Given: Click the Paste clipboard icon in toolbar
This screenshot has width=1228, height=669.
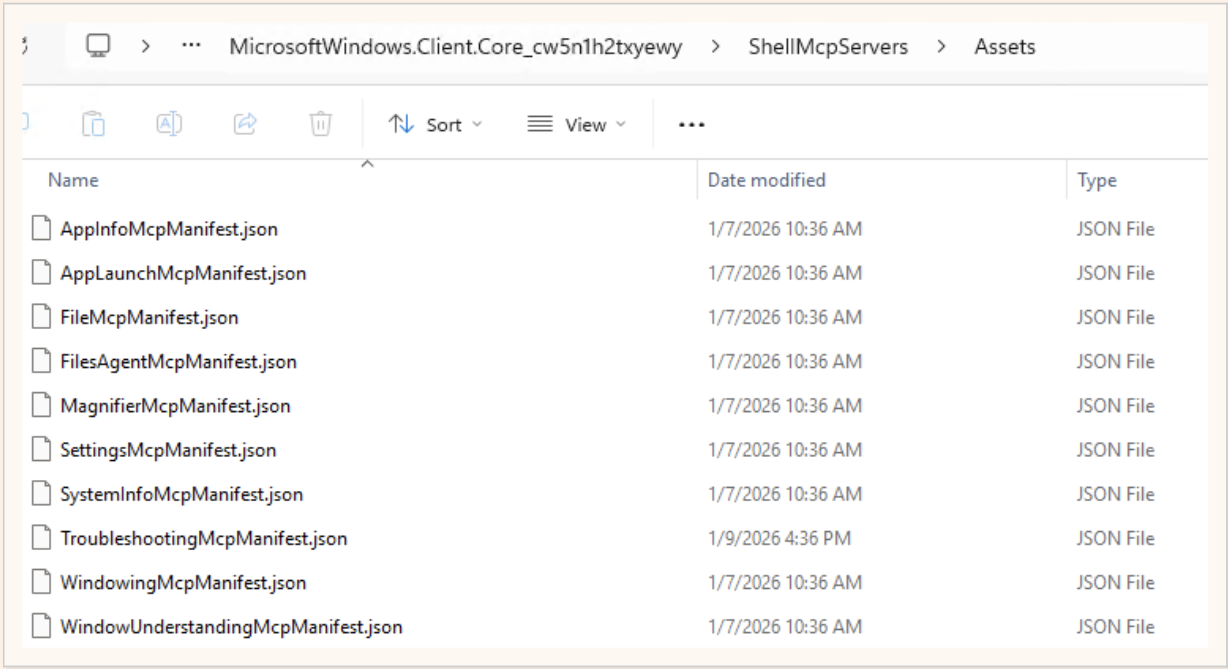Looking at the screenshot, I should [x=93, y=124].
